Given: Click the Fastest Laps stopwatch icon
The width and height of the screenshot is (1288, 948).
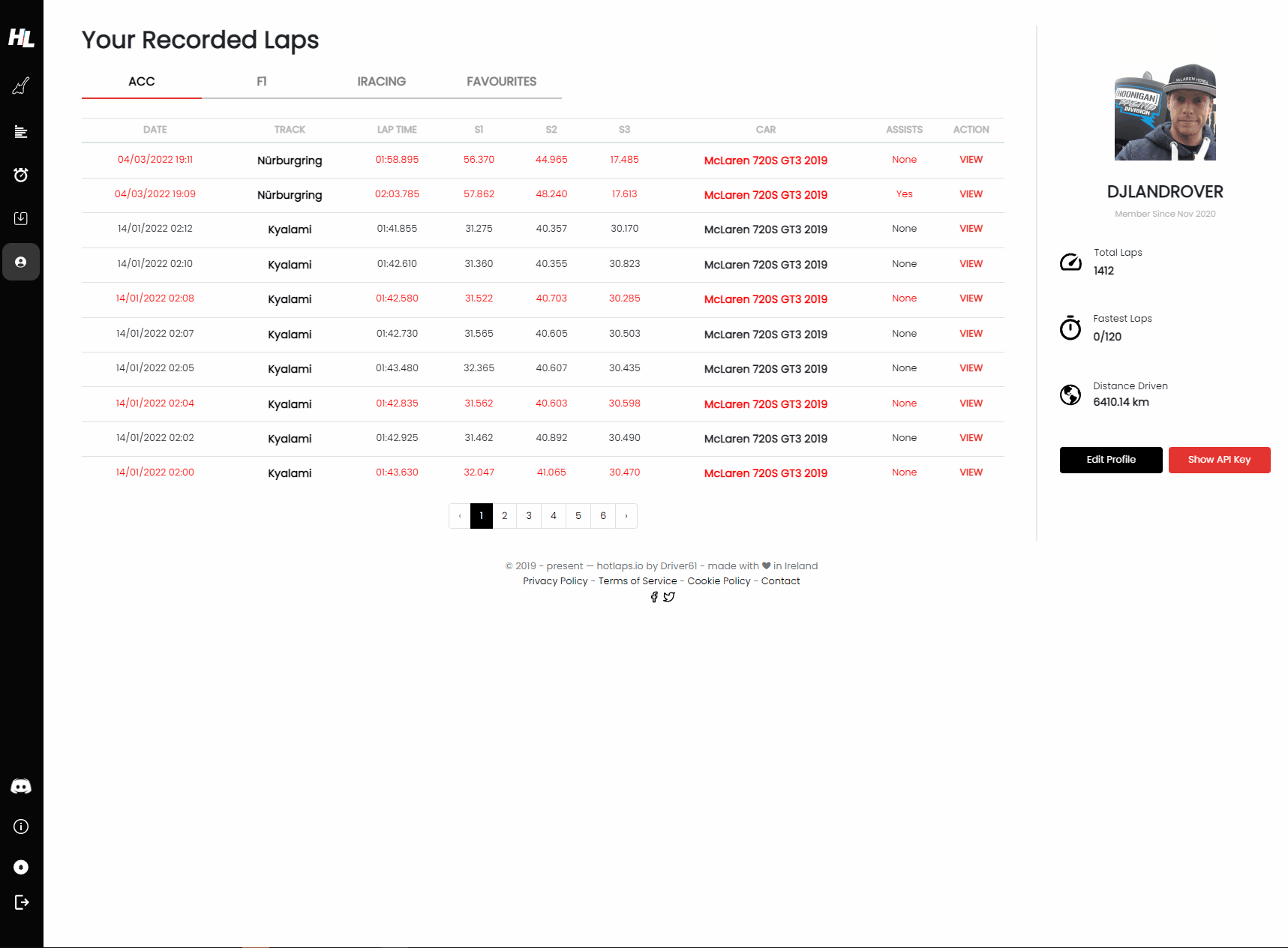Looking at the screenshot, I should click(1070, 328).
